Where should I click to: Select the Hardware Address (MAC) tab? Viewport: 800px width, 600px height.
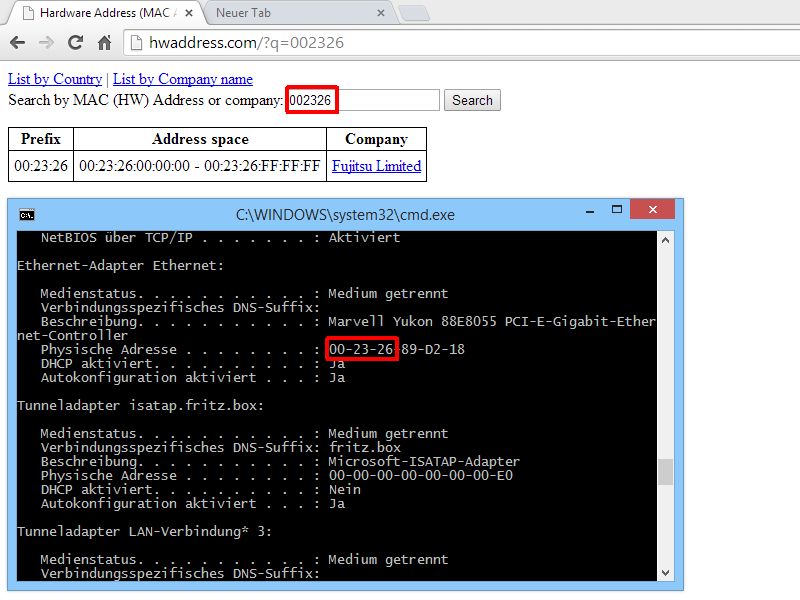pyautogui.click(x=105, y=13)
